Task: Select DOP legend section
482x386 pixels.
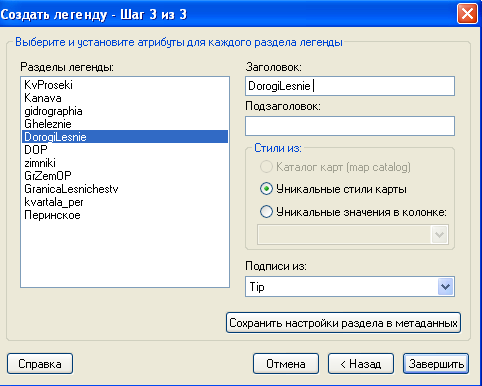Action: (125, 150)
